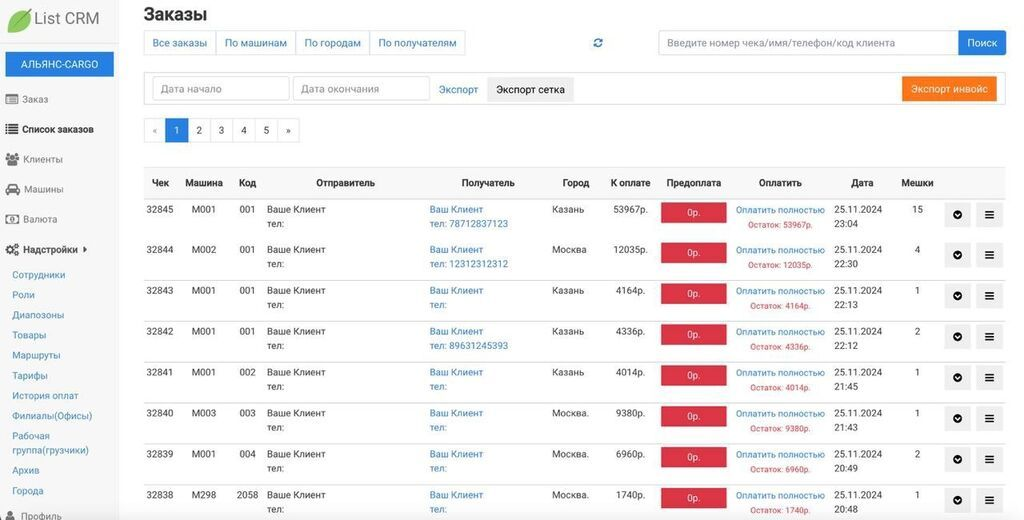Viewport: 1024px width, 520px height.
Task: Collapse the Надстройки sidebar section
Action: tap(50, 249)
